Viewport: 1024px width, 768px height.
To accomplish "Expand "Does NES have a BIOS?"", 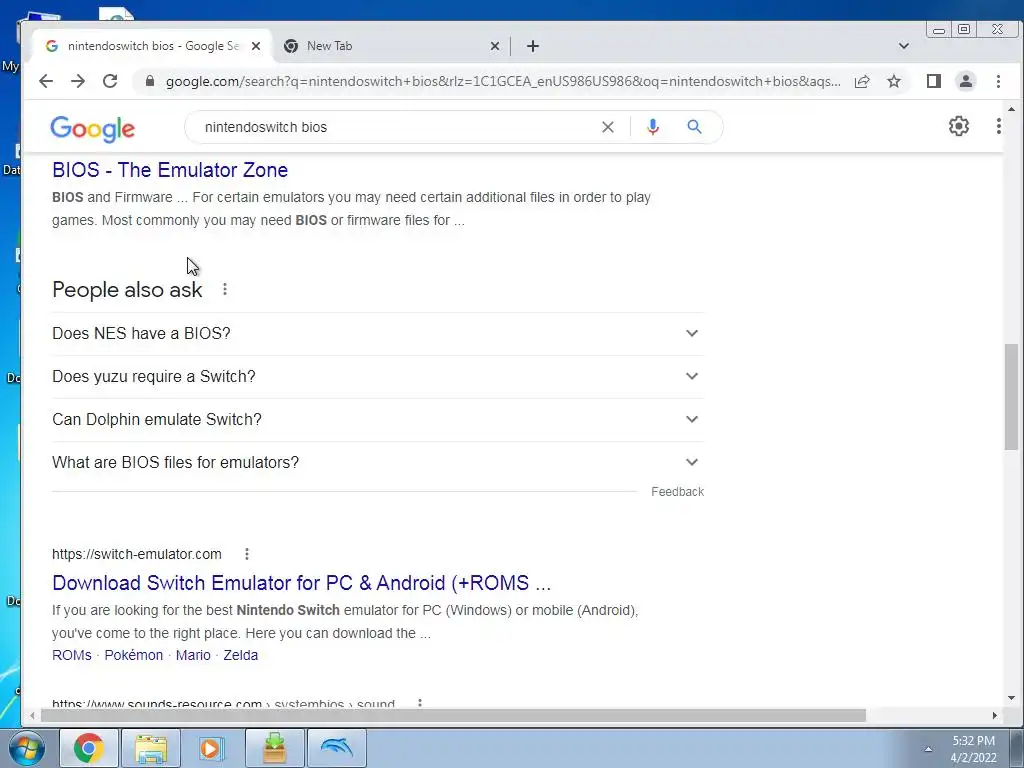I will [x=377, y=333].
